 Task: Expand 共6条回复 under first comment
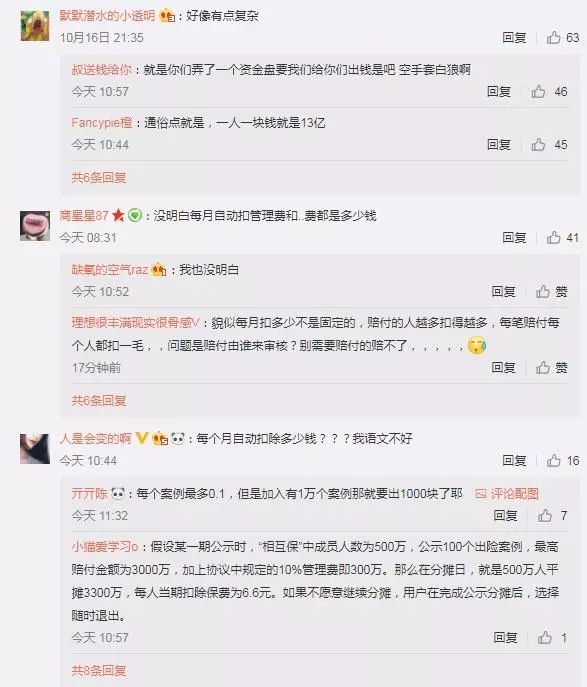click(99, 177)
